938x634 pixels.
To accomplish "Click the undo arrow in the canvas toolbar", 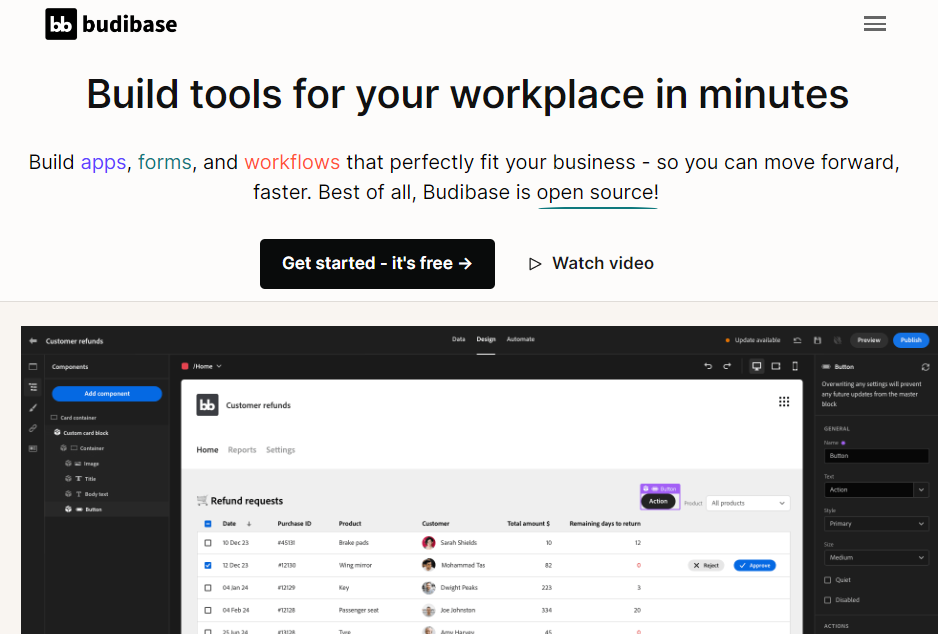I will click(x=708, y=366).
